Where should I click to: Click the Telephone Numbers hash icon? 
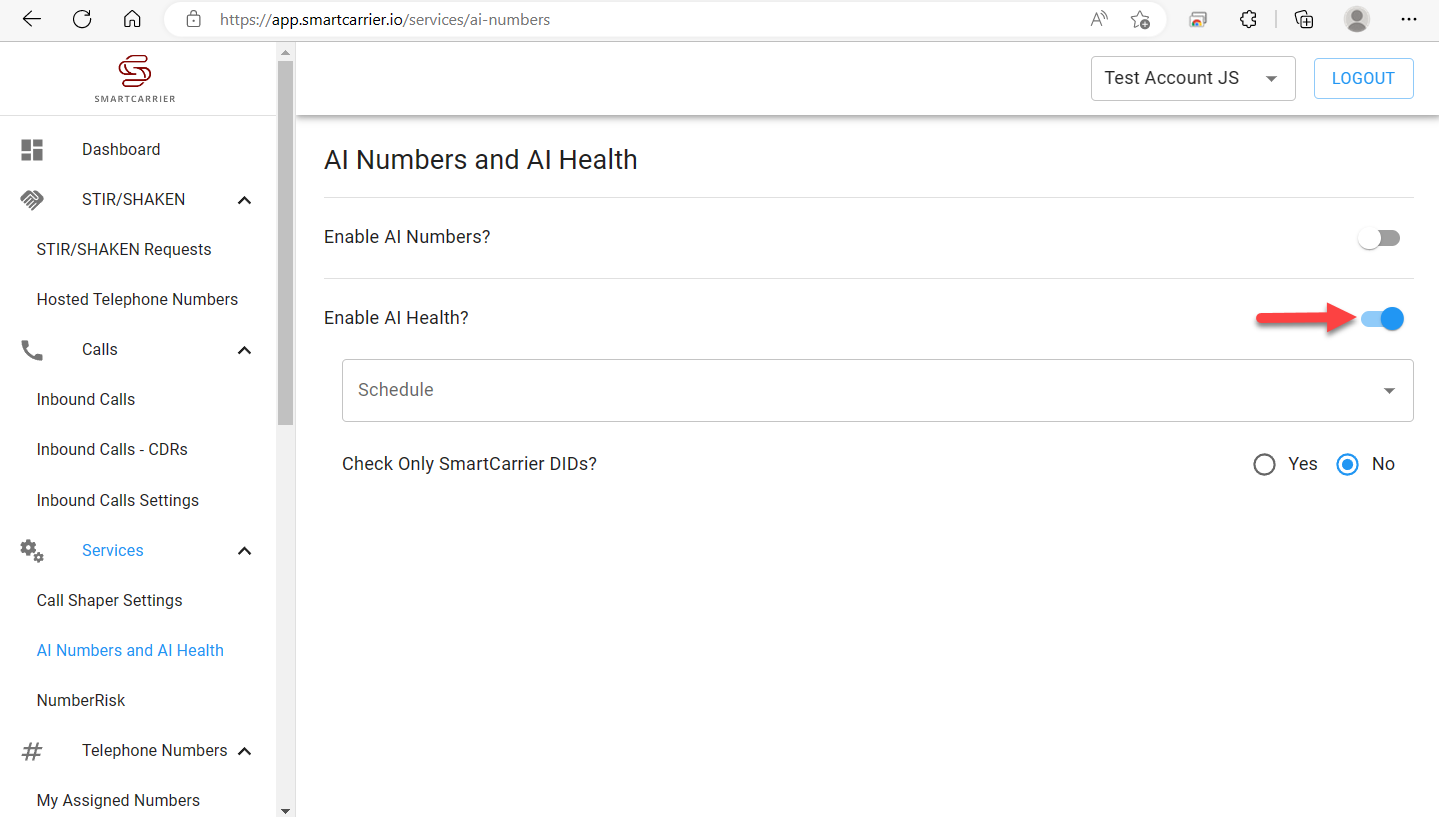click(32, 751)
